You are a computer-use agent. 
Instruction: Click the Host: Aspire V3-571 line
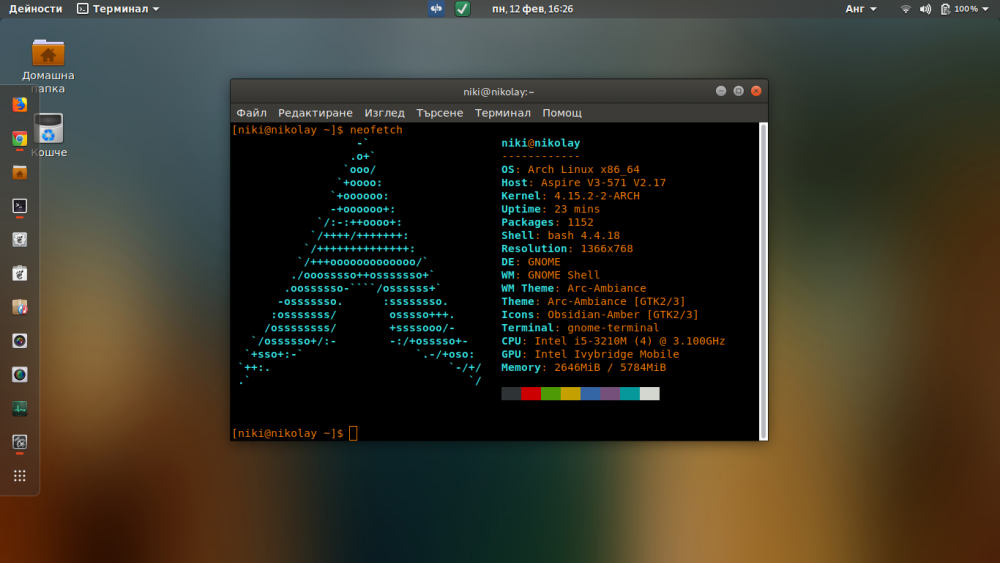pyautogui.click(x=584, y=182)
